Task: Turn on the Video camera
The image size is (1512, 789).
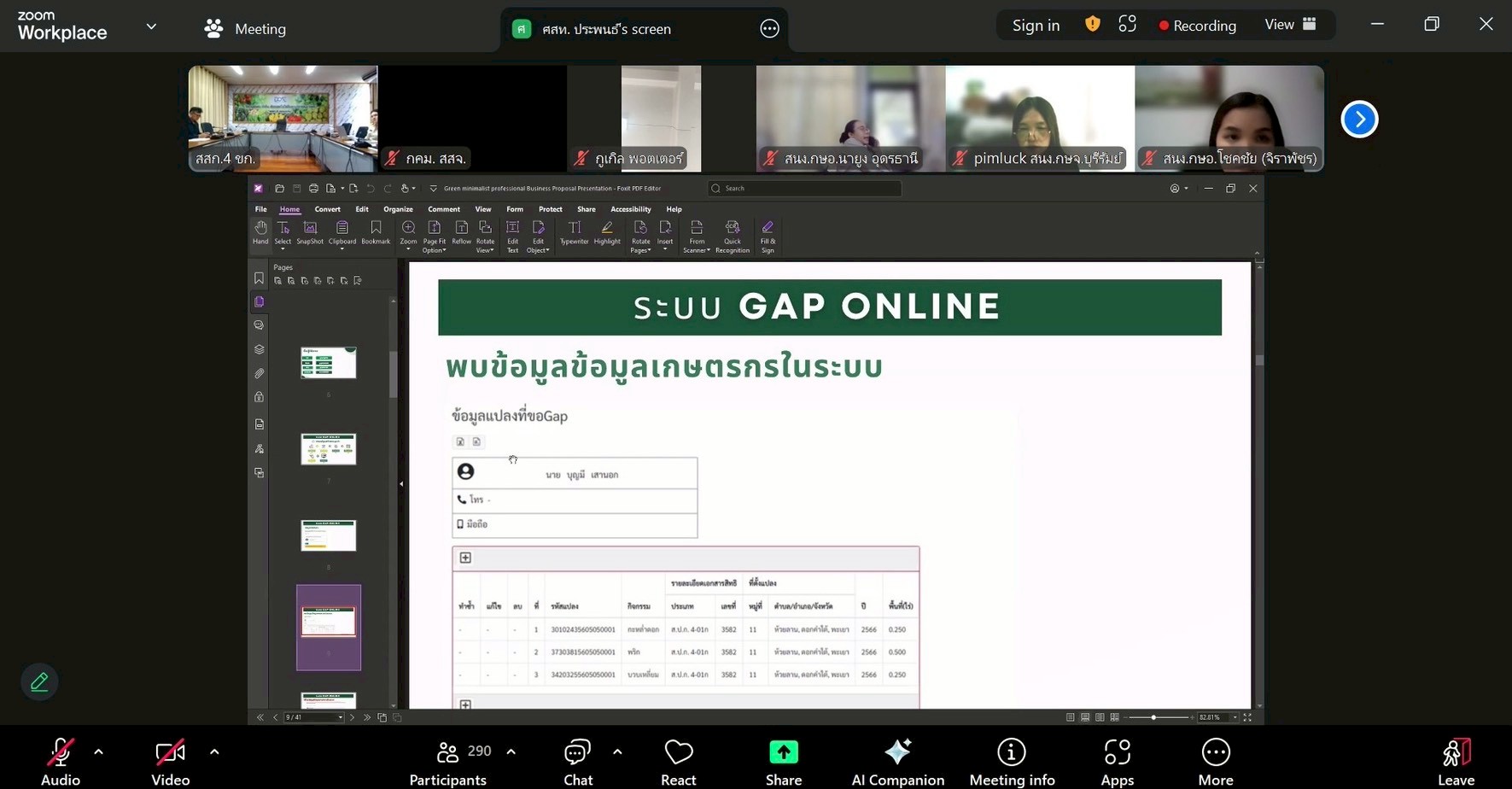Action: point(170,761)
